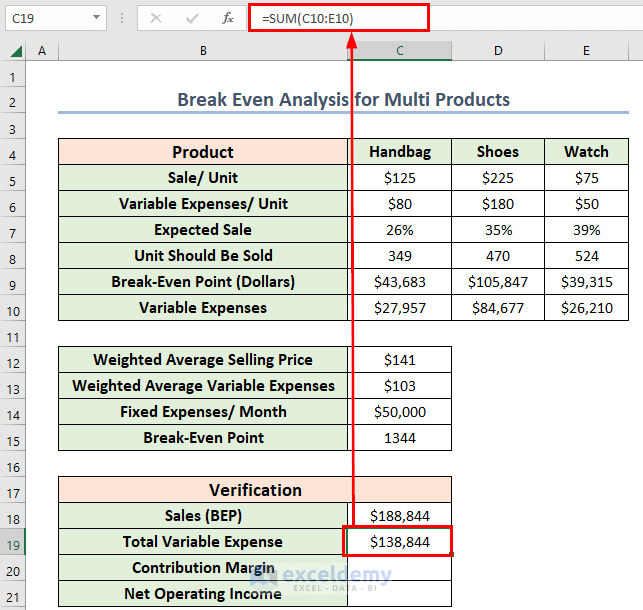Select column B header
The width and height of the screenshot is (643, 610).
(x=203, y=51)
